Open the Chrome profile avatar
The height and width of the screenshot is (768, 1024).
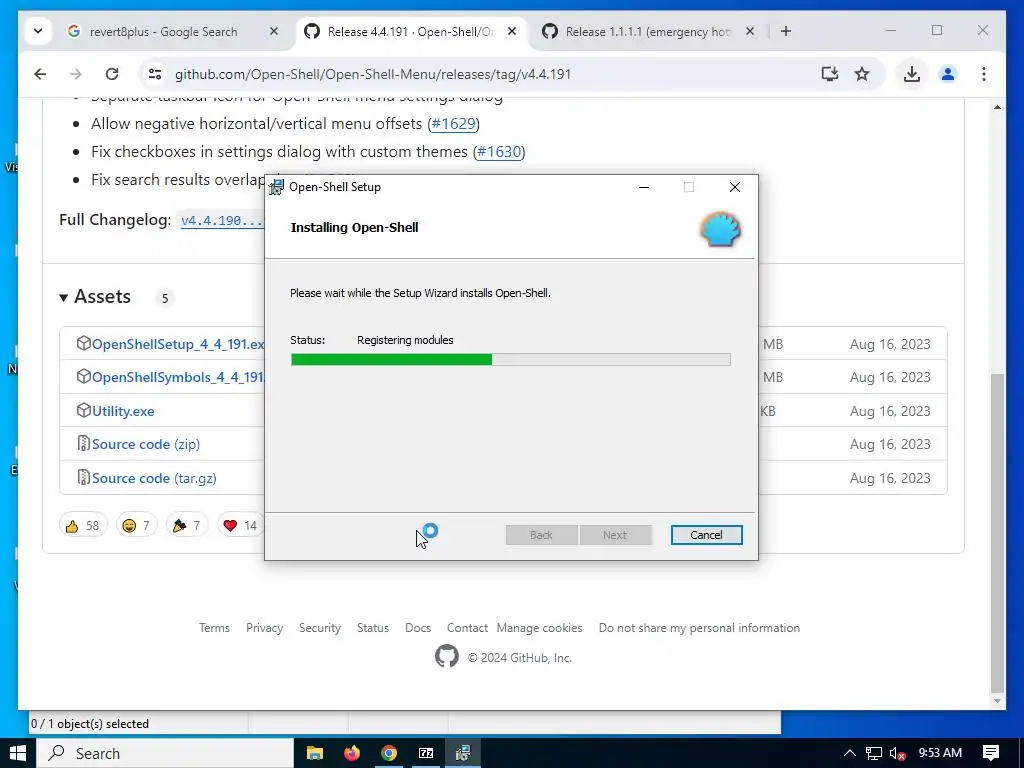pos(948,74)
